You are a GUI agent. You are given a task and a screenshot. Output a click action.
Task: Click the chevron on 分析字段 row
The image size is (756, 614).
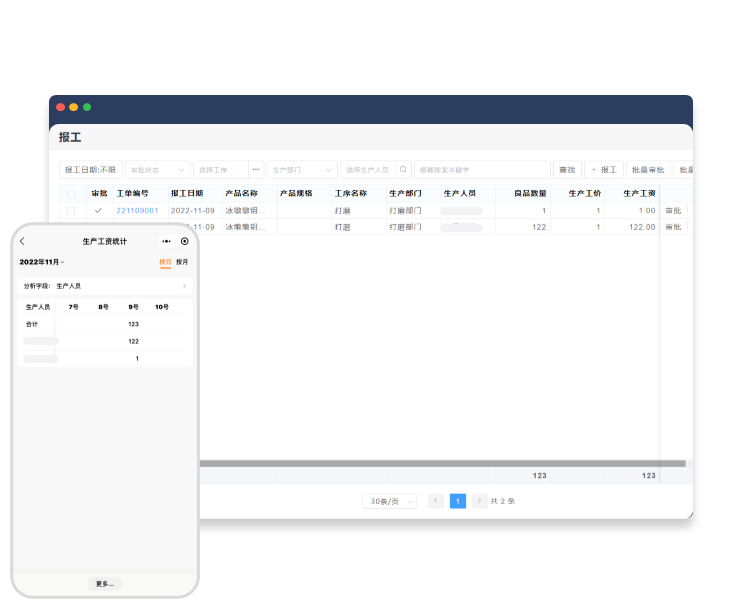click(185, 286)
